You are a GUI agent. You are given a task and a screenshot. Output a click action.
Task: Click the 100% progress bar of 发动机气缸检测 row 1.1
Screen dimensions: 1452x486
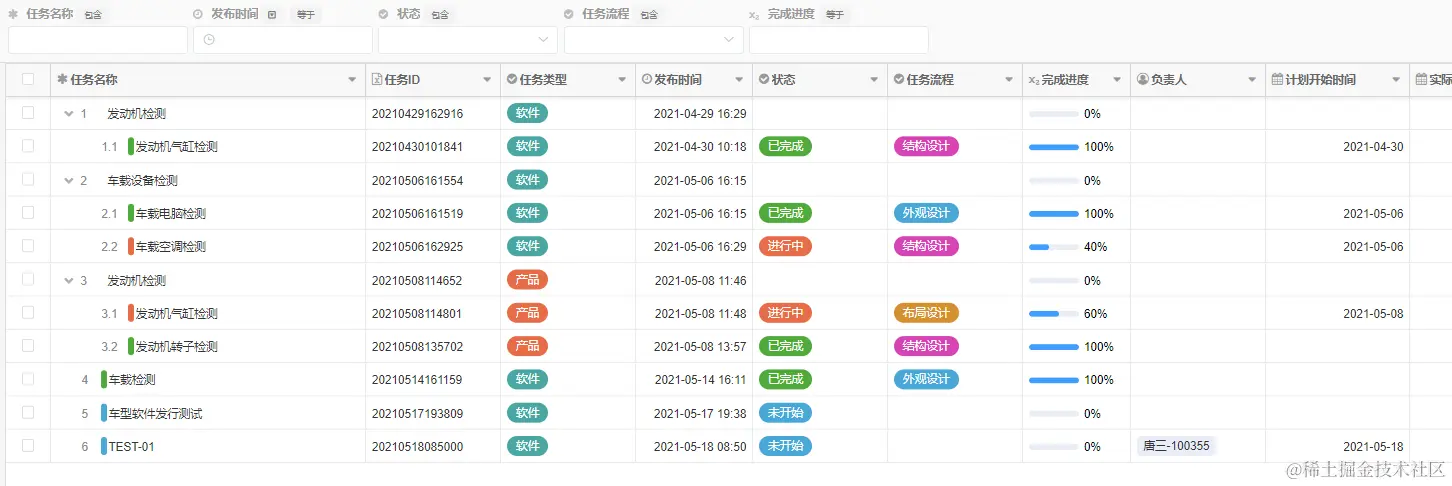click(x=1054, y=147)
